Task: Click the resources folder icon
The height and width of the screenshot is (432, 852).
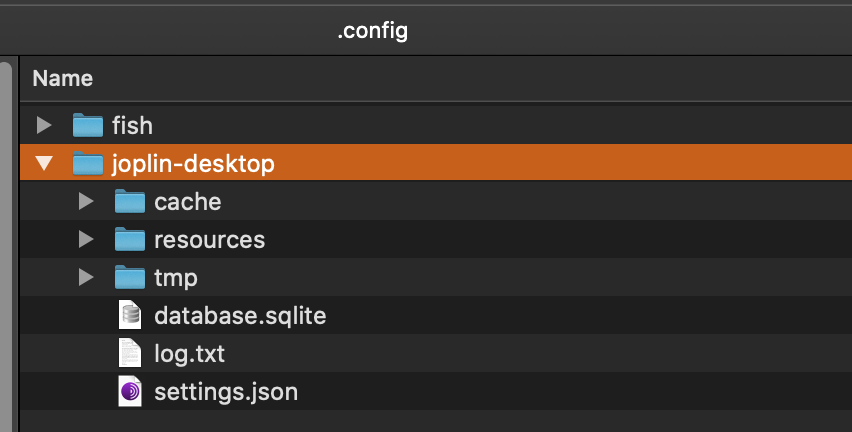Action: tap(130, 239)
